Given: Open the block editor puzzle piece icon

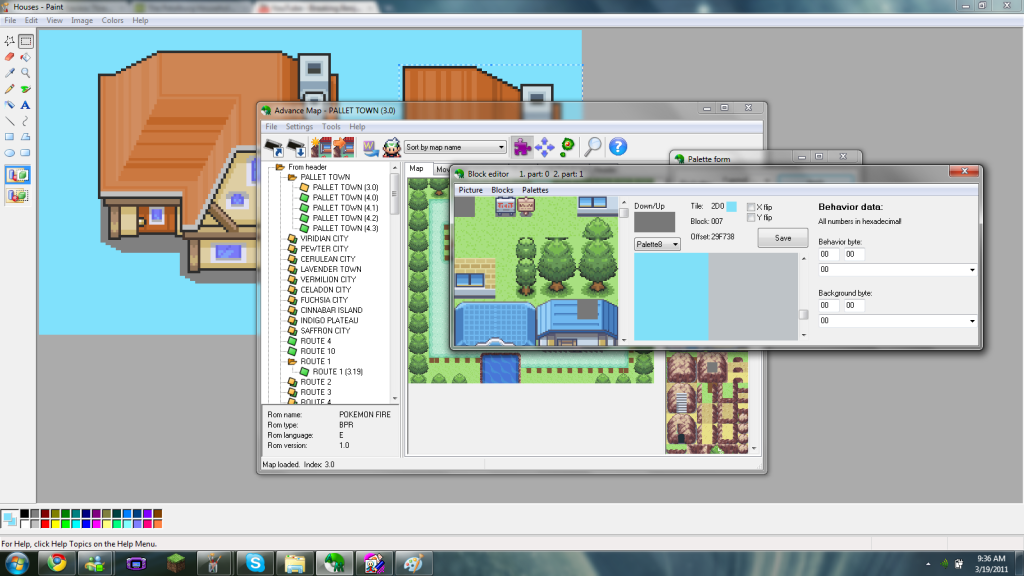Looking at the screenshot, I should (522, 147).
